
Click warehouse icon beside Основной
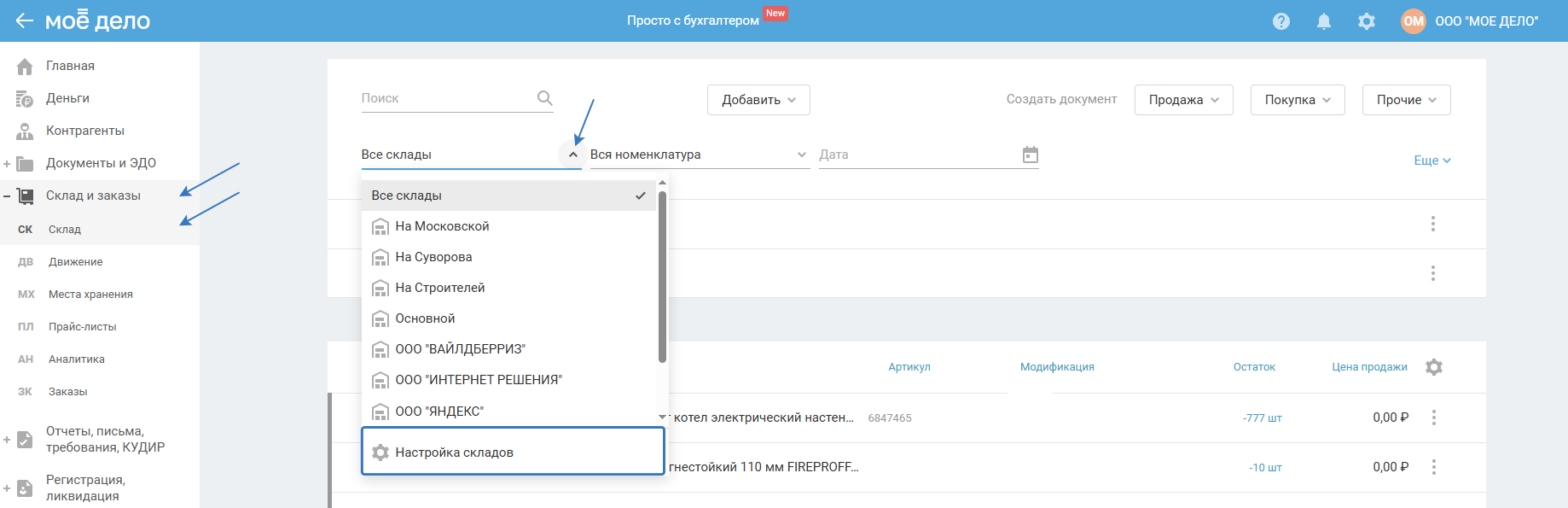pos(380,318)
